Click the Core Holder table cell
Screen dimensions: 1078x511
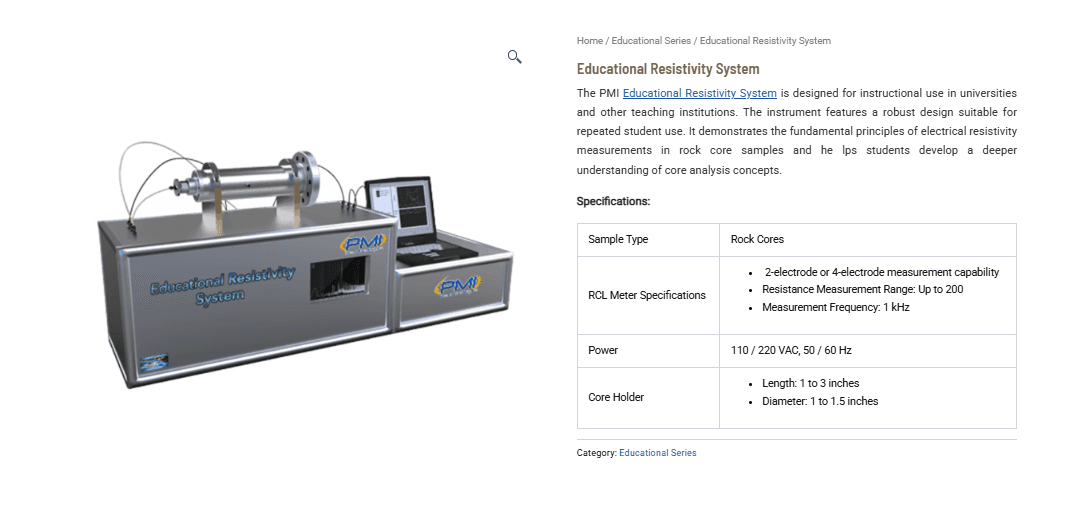tap(648, 398)
